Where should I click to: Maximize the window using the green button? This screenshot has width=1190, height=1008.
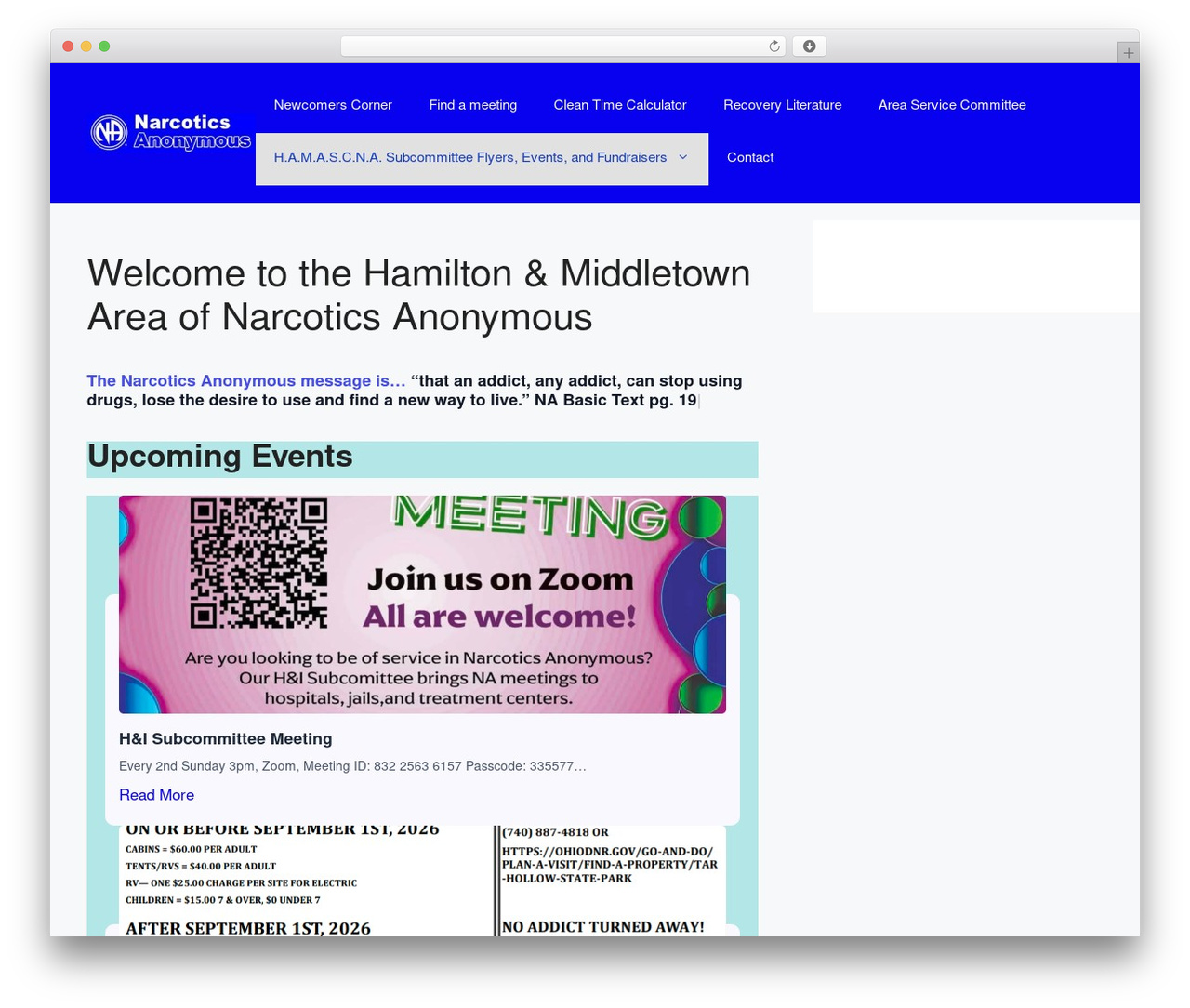click(104, 46)
